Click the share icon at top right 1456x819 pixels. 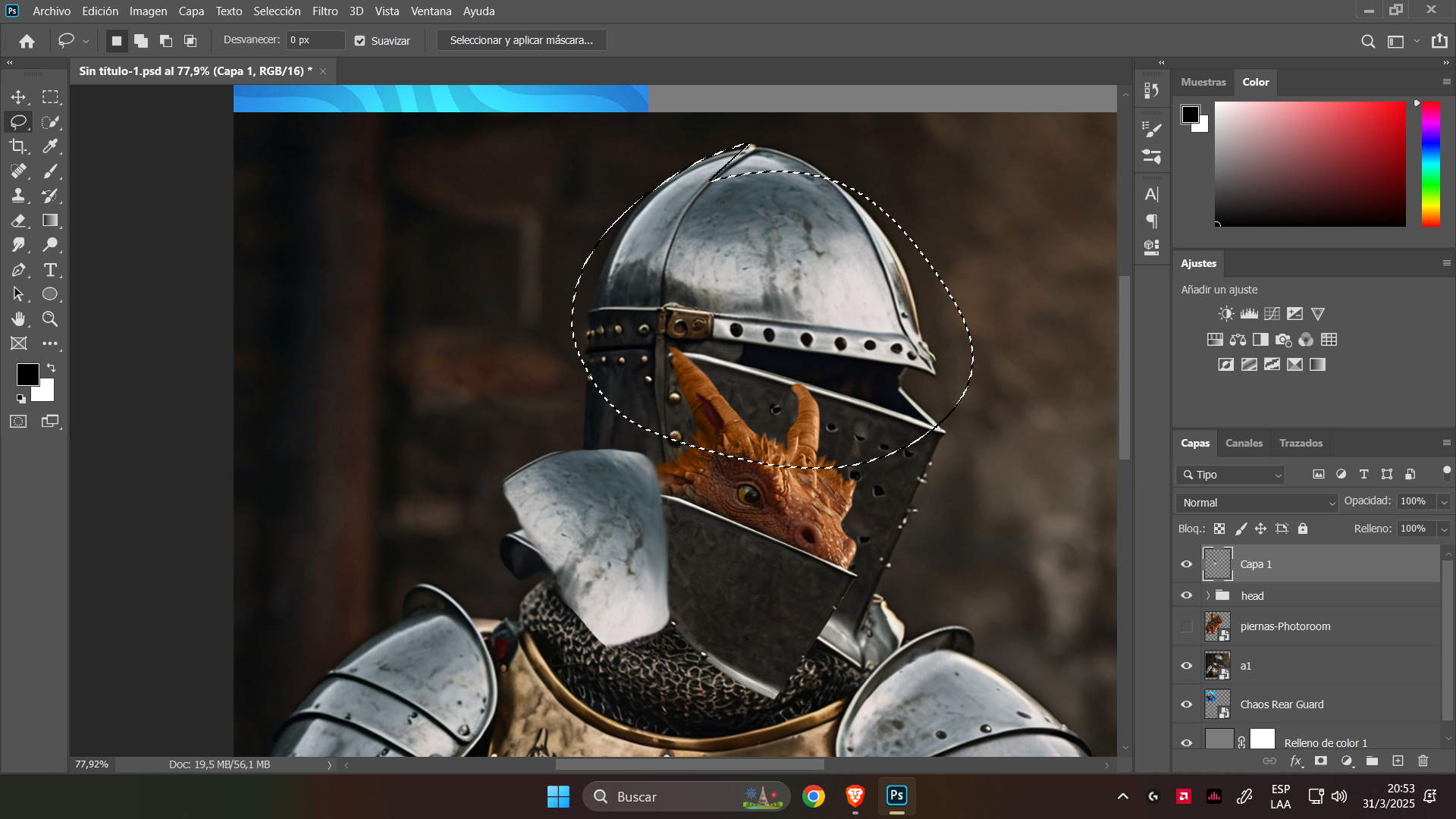pos(1439,41)
